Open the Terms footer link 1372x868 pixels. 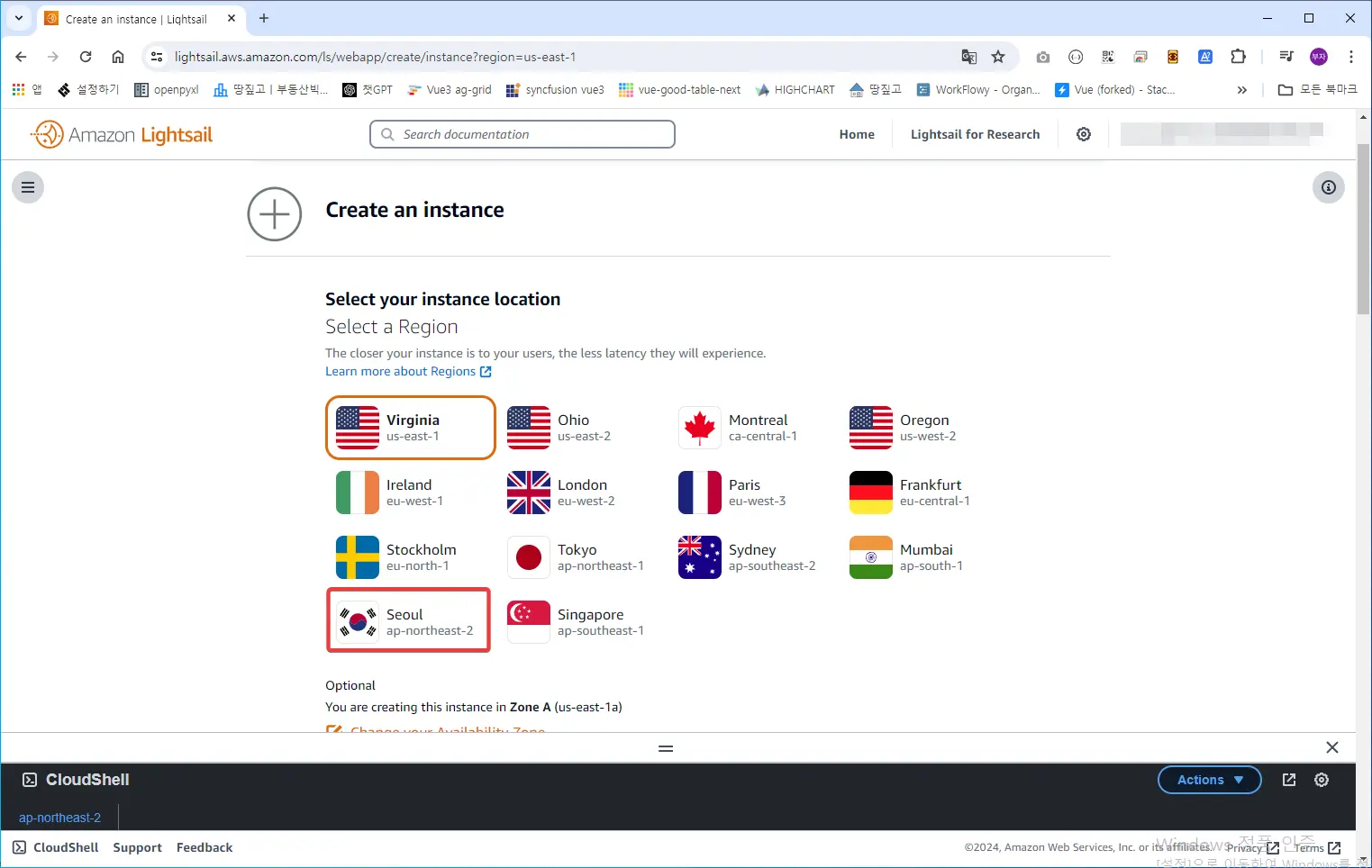1317,847
